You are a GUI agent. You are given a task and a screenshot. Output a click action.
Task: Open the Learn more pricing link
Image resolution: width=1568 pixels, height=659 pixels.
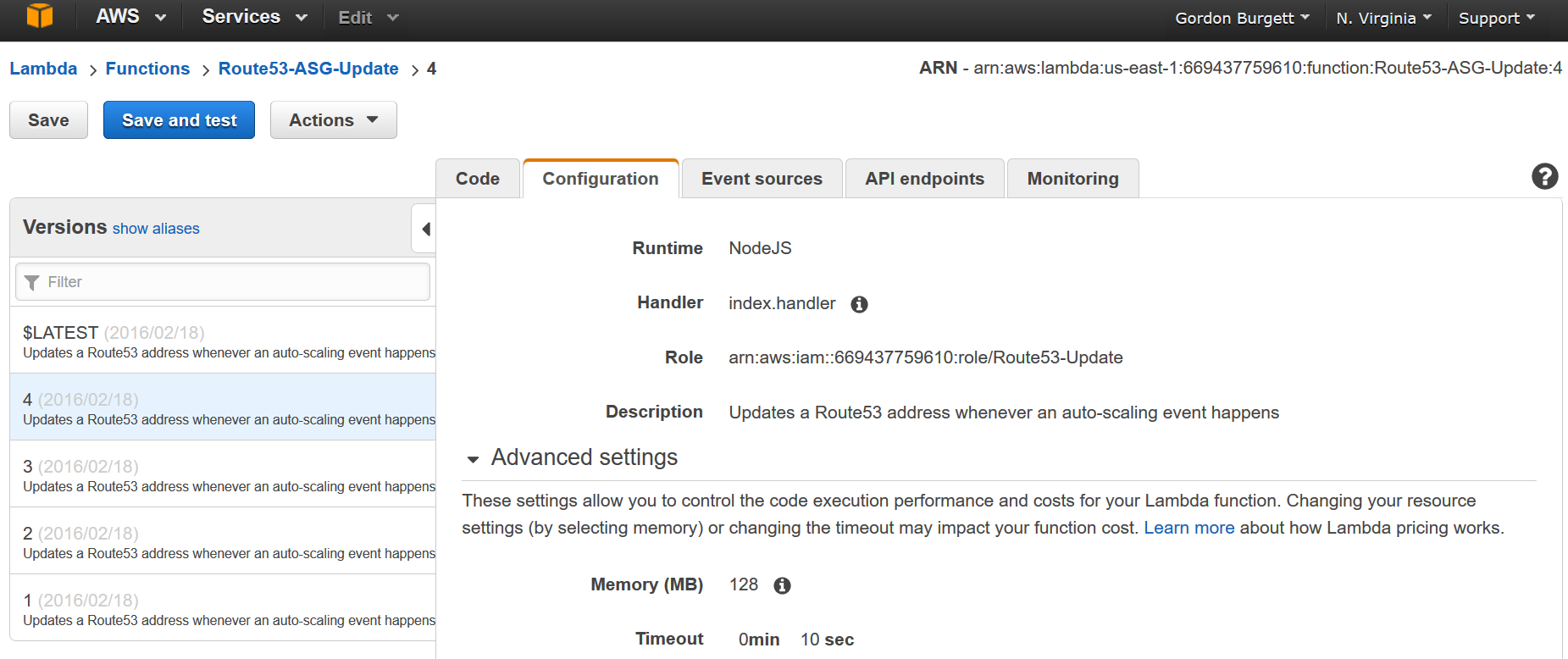[x=1188, y=528]
